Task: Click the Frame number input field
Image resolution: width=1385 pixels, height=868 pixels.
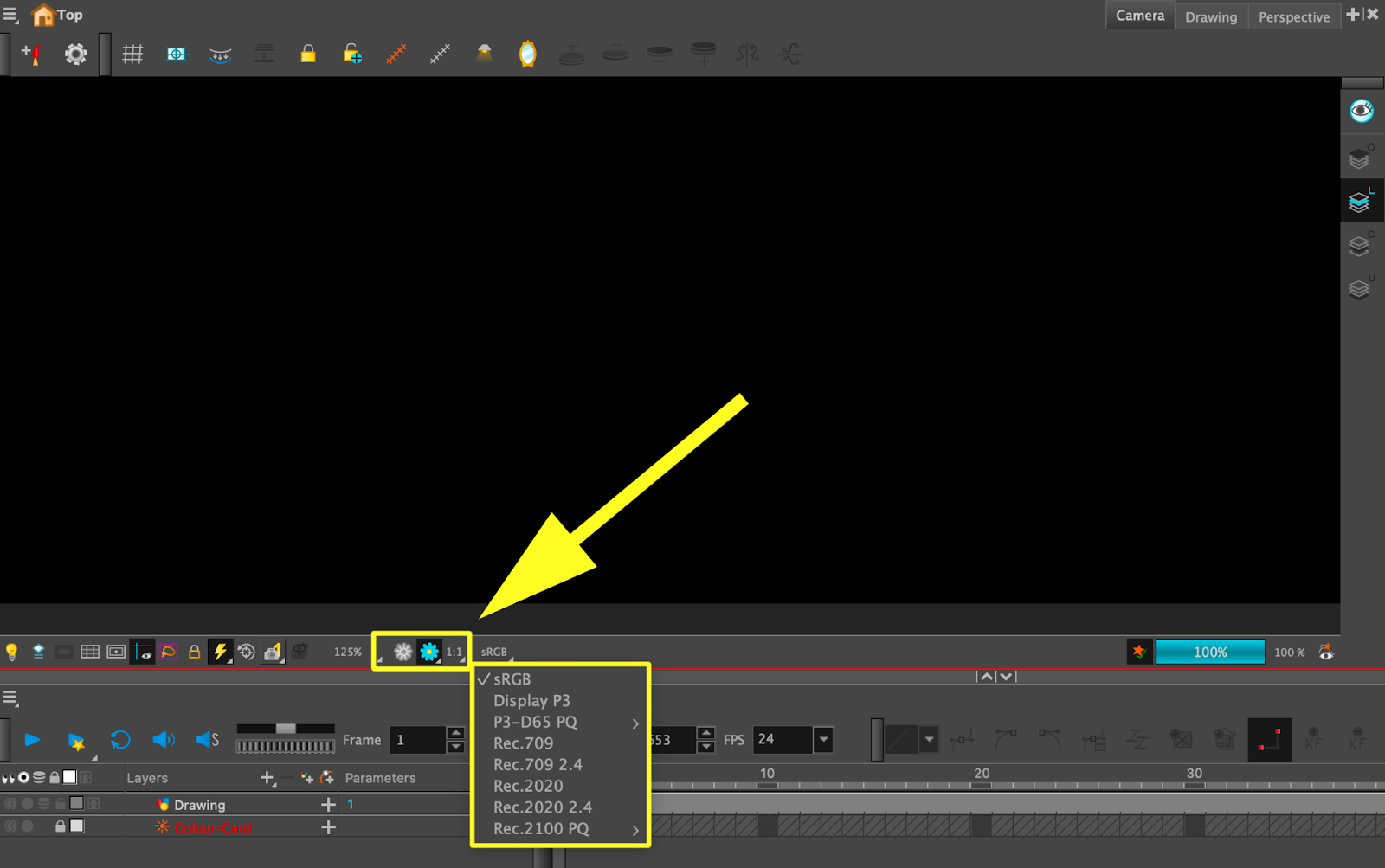Action: click(417, 740)
